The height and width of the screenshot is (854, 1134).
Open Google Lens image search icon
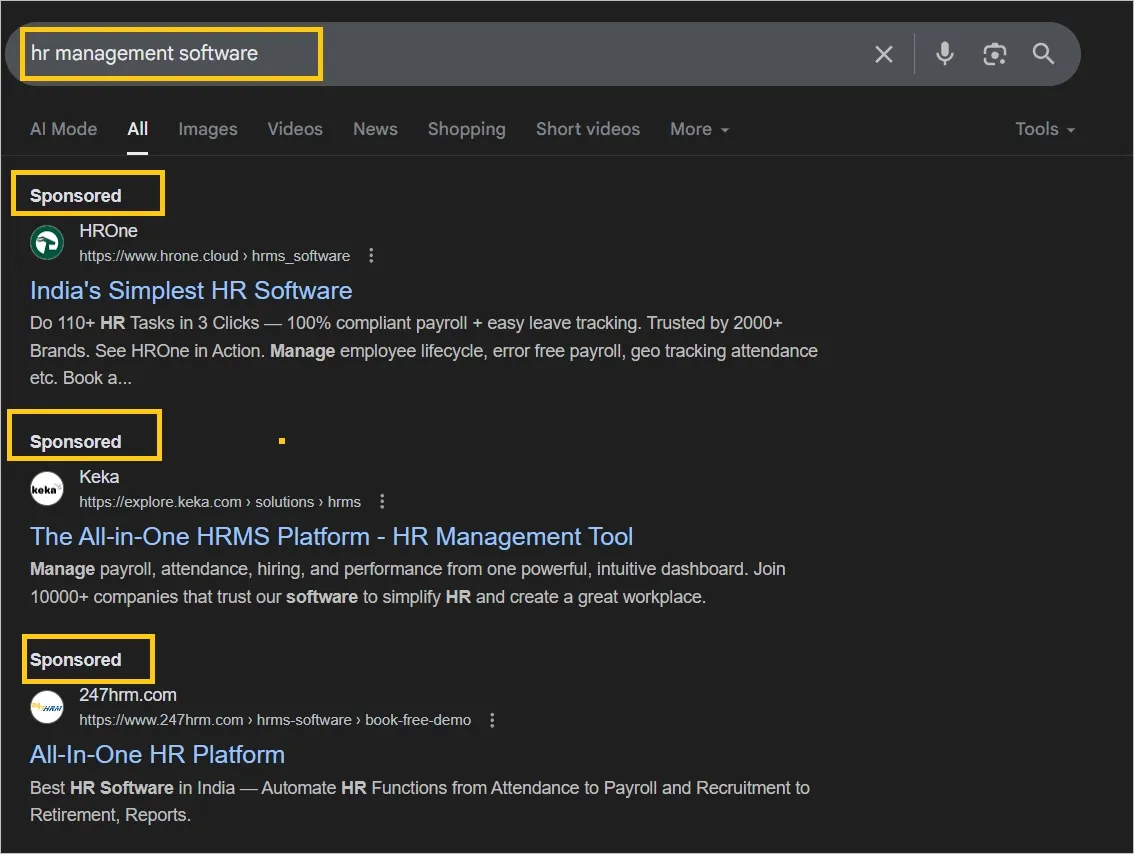[994, 54]
